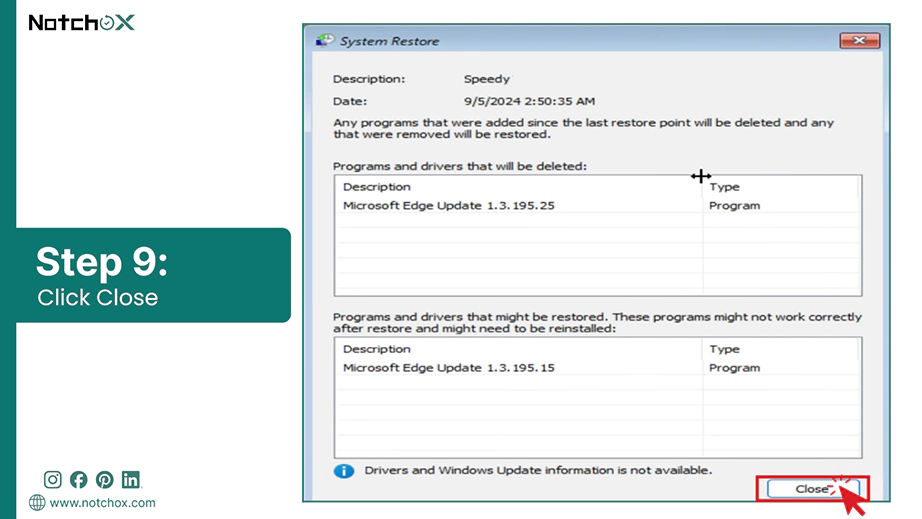Click the 'Programs and drivers that will be deleted' label
922x519 pixels.
460,166
